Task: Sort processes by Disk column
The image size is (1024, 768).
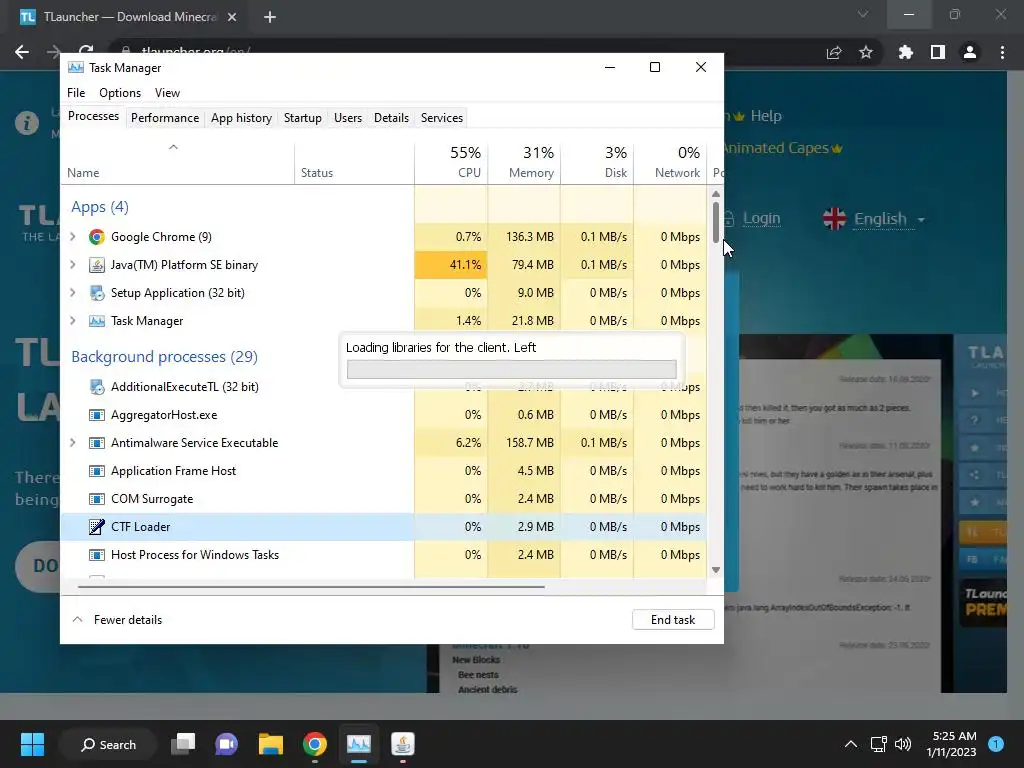Action: pos(598,162)
